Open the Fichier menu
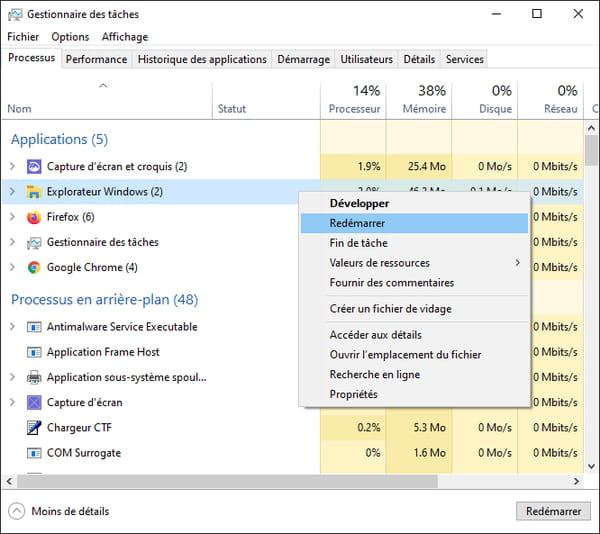Viewport: 600px width, 534px height. [x=23, y=37]
